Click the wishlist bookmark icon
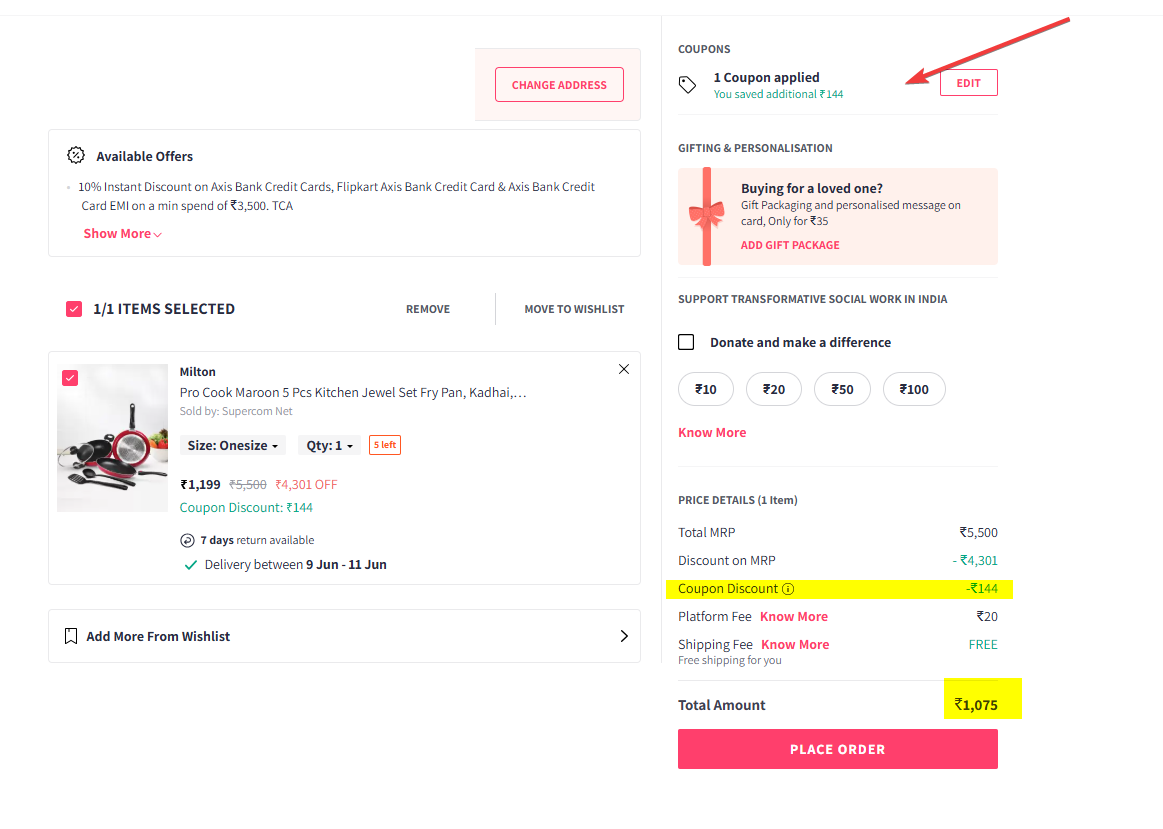The image size is (1163, 829). pyautogui.click(x=71, y=636)
